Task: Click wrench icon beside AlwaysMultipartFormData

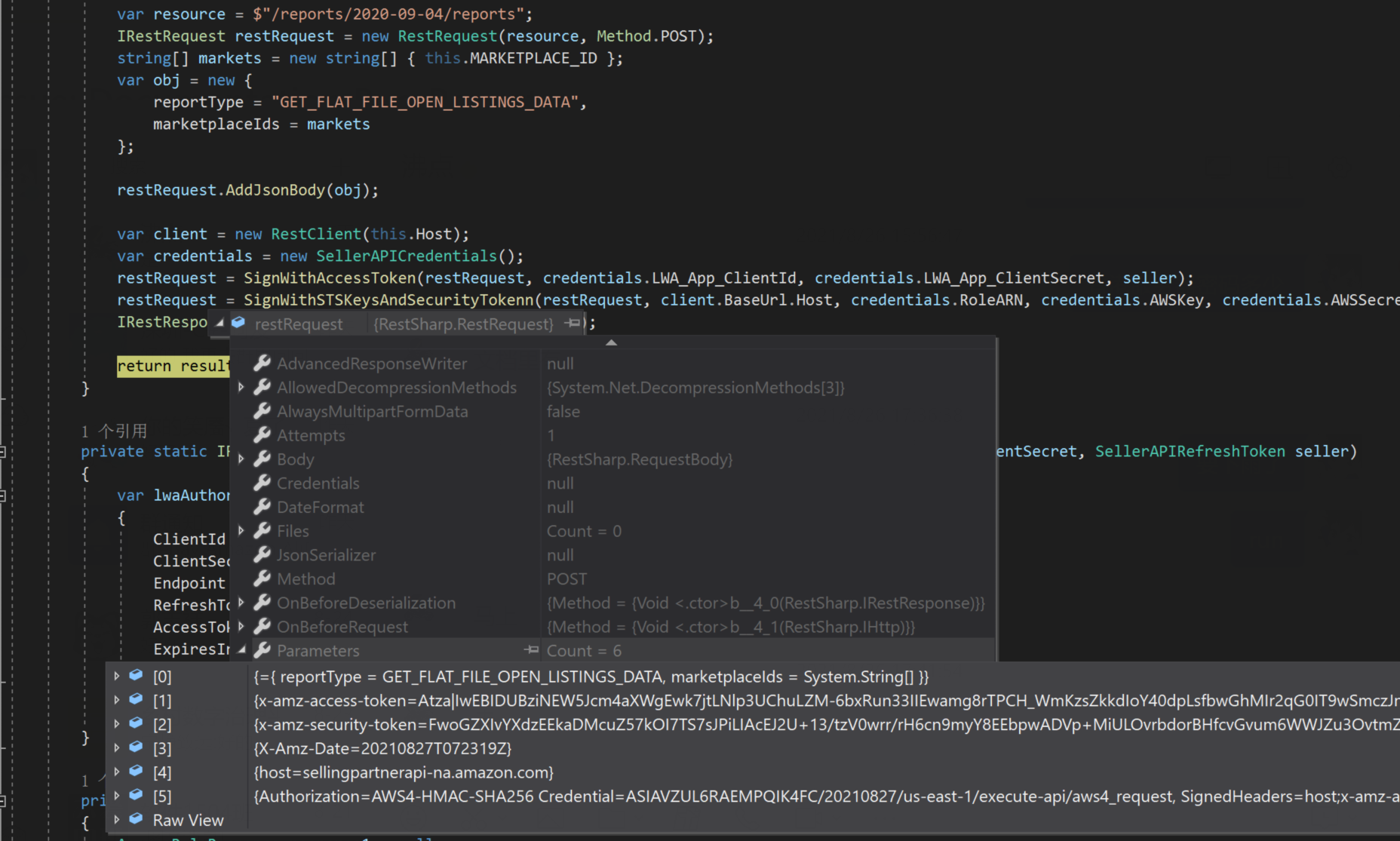Action: click(262, 411)
